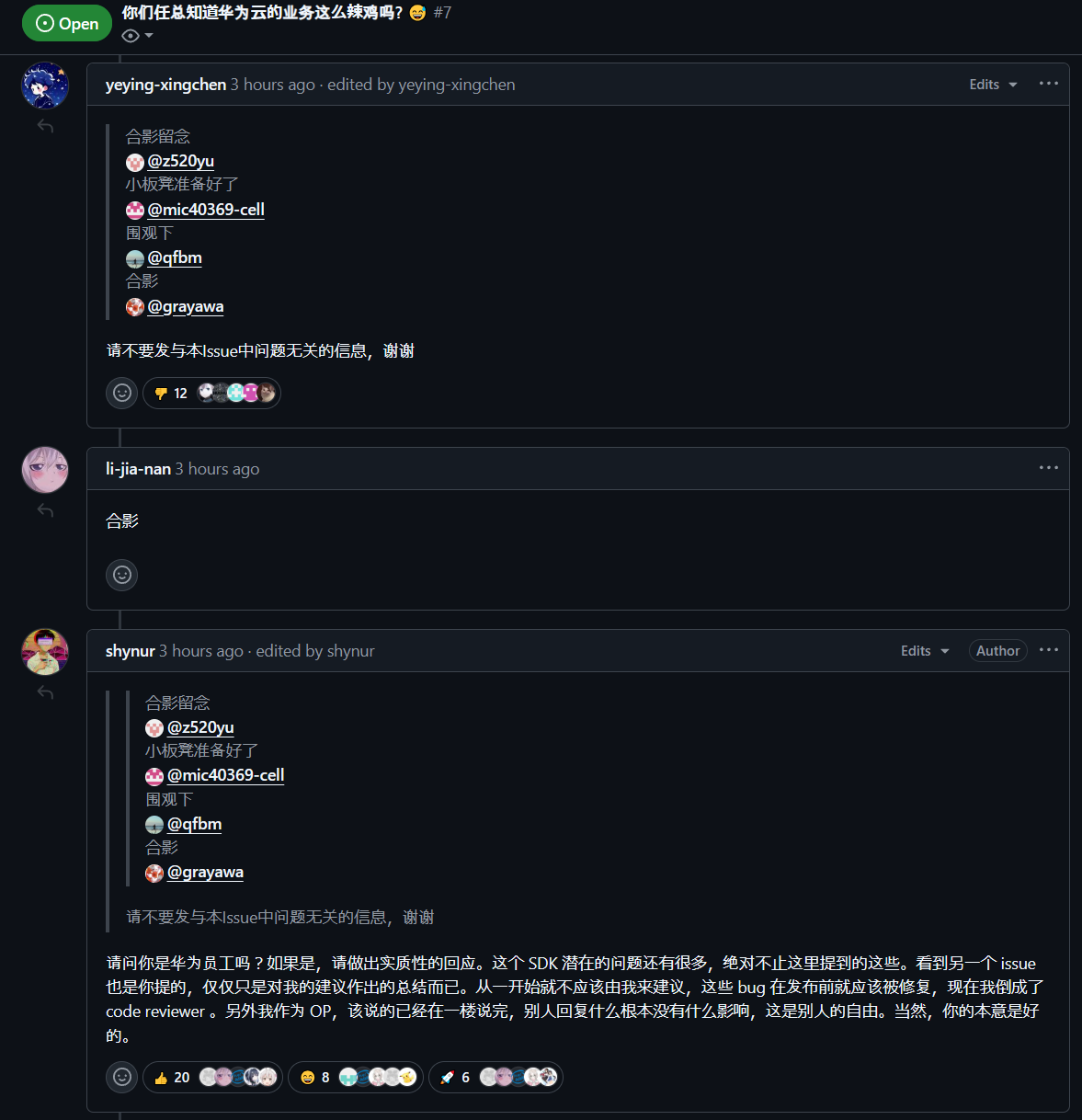
Task: Open reaction picker on shynur's comment
Action: click(122, 1077)
